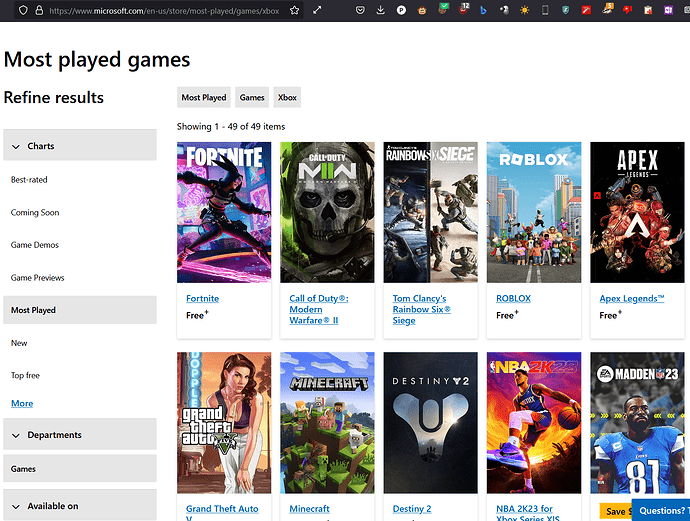Open the extension with orange badge 5
The height and width of the screenshot is (521, 690).
pyautogui.click(x=607, y=9)
